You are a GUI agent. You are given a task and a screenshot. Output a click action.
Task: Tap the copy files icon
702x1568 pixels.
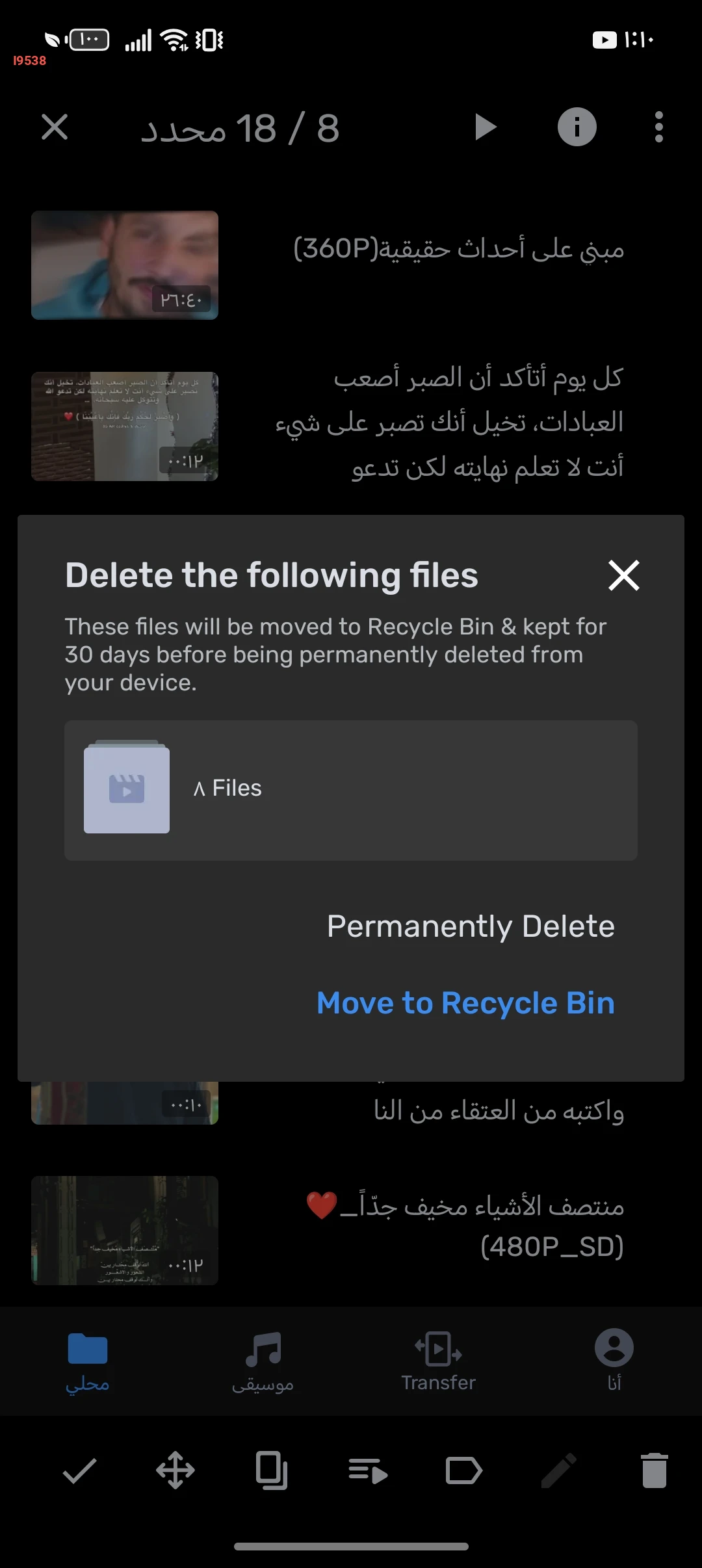[x=272, y=1470]
